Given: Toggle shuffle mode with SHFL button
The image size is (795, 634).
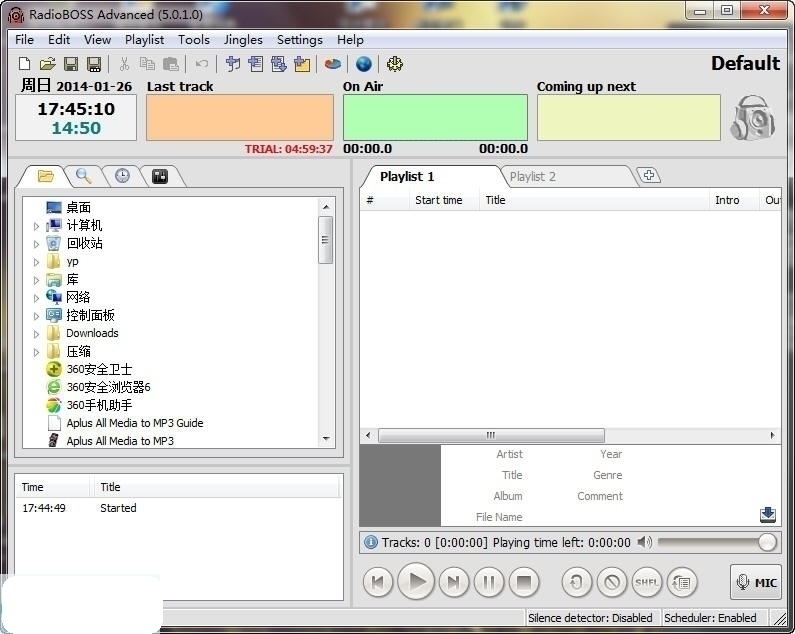Looking at the screenshot, I should 647,582.
